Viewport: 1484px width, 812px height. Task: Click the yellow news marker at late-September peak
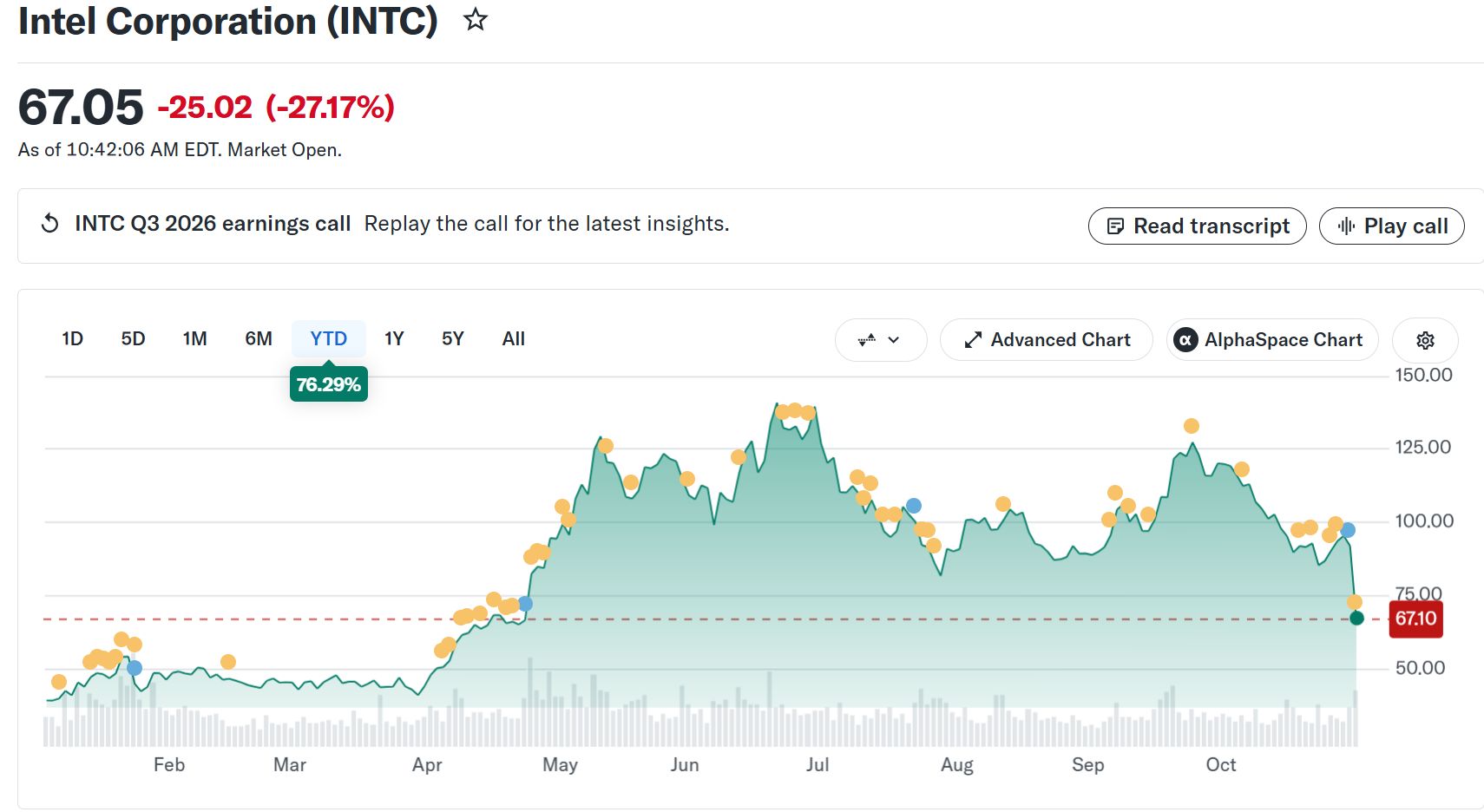pyautogui.click(x=1192, y=426)
